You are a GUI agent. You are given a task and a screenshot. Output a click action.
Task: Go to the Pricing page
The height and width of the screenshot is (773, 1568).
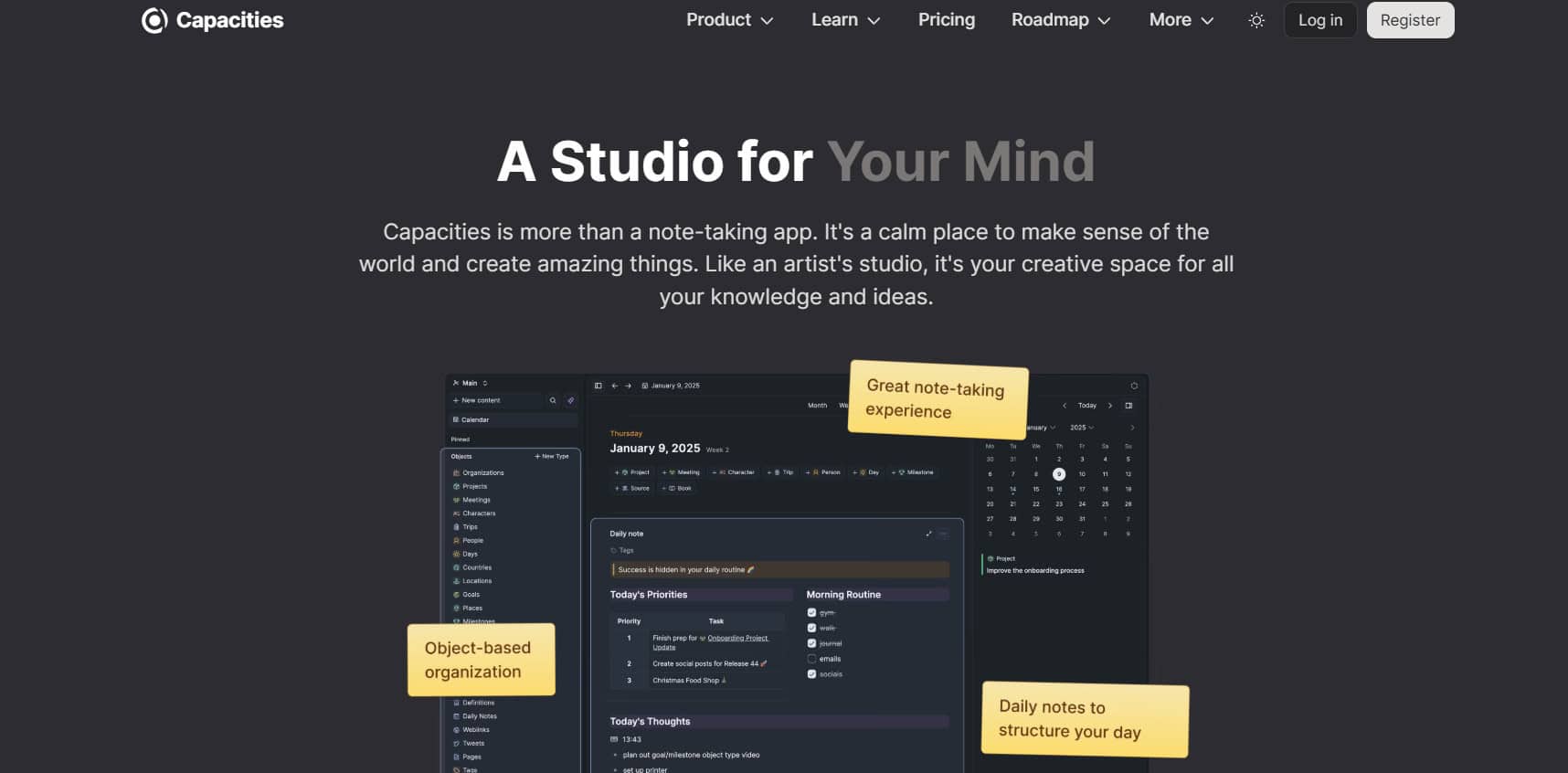(946, 20)
